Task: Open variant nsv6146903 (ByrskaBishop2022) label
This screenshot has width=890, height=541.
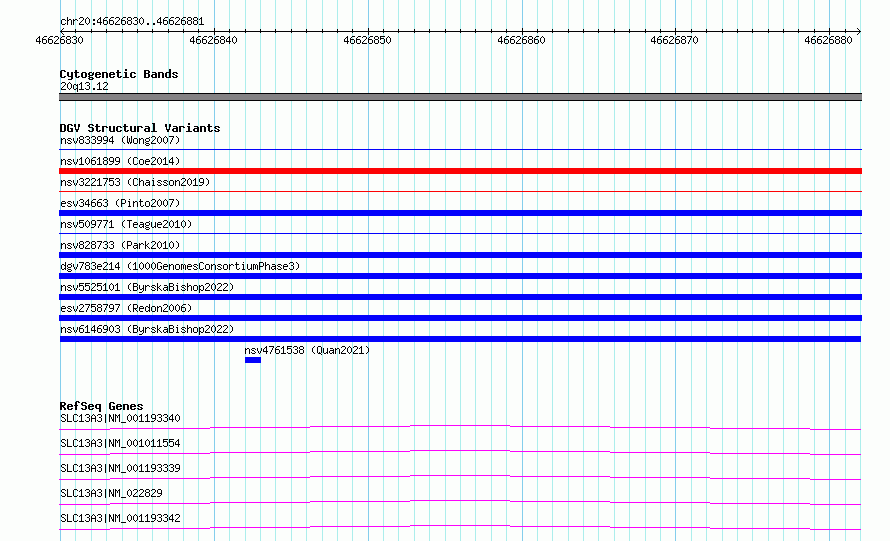Action: [147, 329]
